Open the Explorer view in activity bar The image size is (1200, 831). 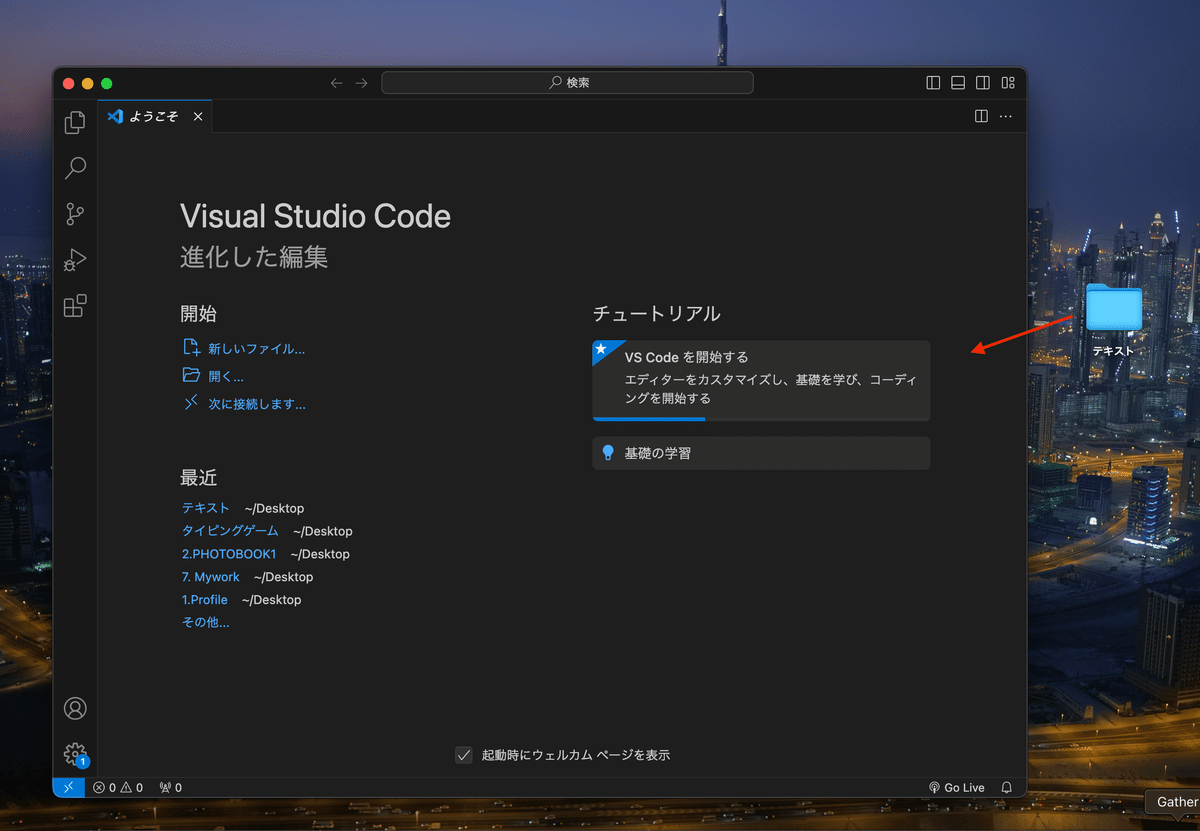point(75,122)
